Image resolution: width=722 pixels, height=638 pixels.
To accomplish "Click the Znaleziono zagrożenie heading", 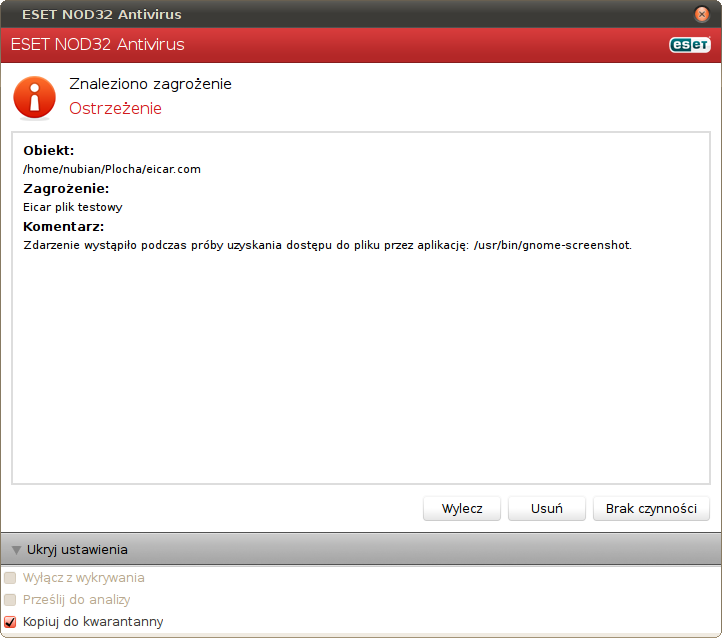I will click(150, 84).
